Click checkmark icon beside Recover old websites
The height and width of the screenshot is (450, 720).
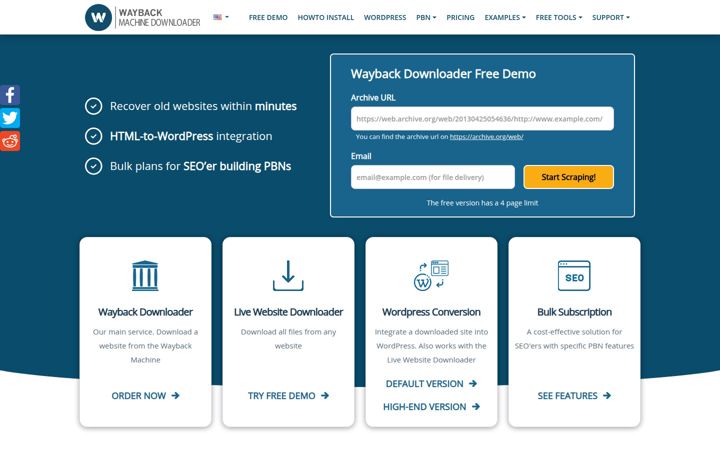pos(94,106)
